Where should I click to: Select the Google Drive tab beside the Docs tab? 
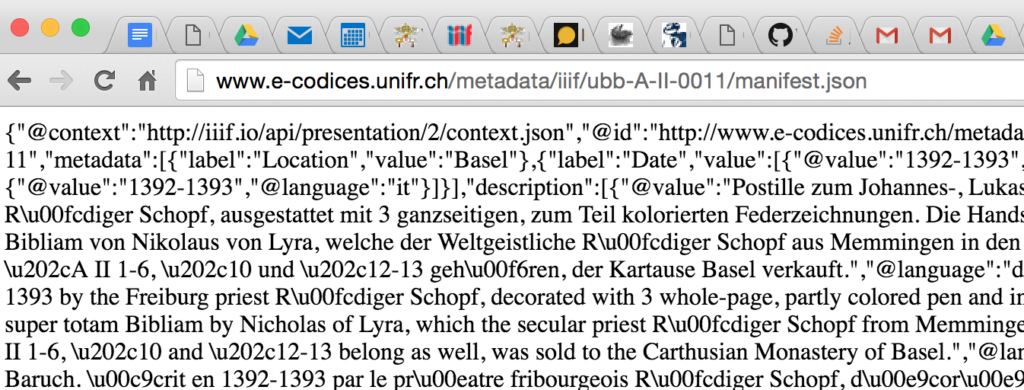pyautogui.click(x=247, y=35)
